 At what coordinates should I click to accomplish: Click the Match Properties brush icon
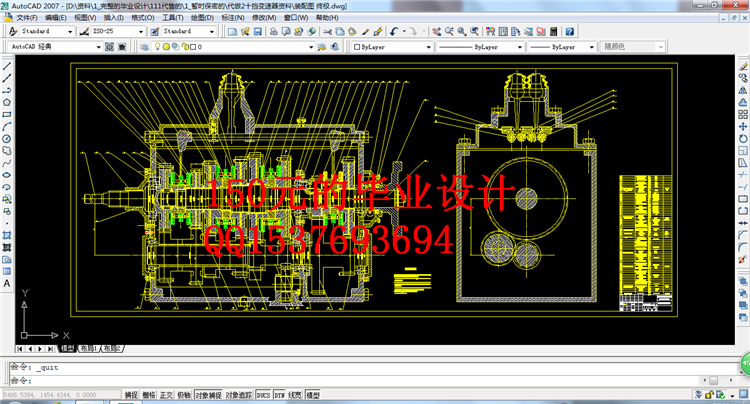(x=365, y=32)
